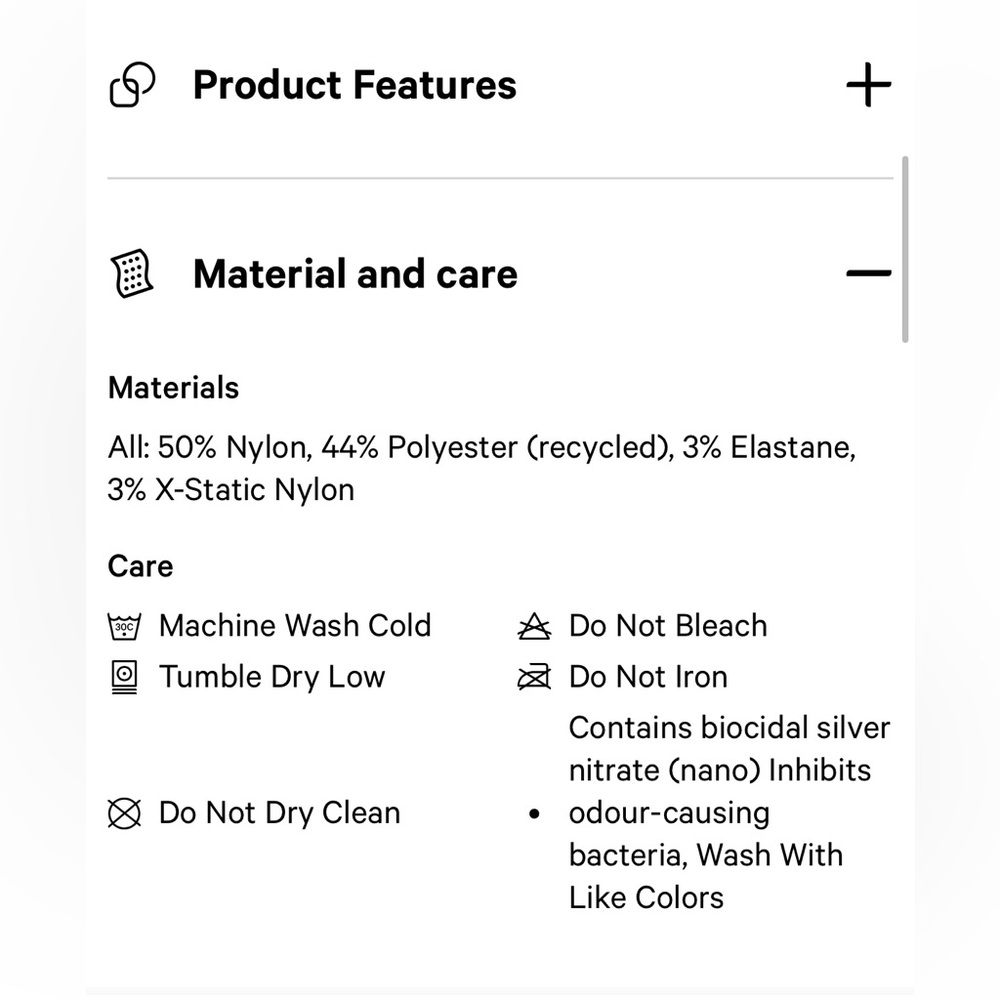Open the Product Features heading
The width and height of the screenshot is (1000, 1000).
tap(355, 85)
